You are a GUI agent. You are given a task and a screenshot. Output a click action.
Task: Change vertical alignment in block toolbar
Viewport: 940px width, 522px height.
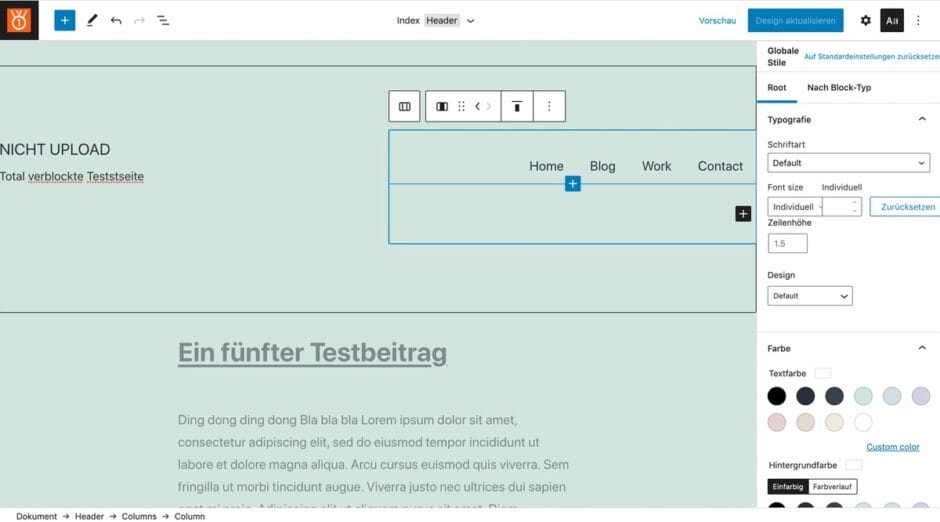pos(517,106)
